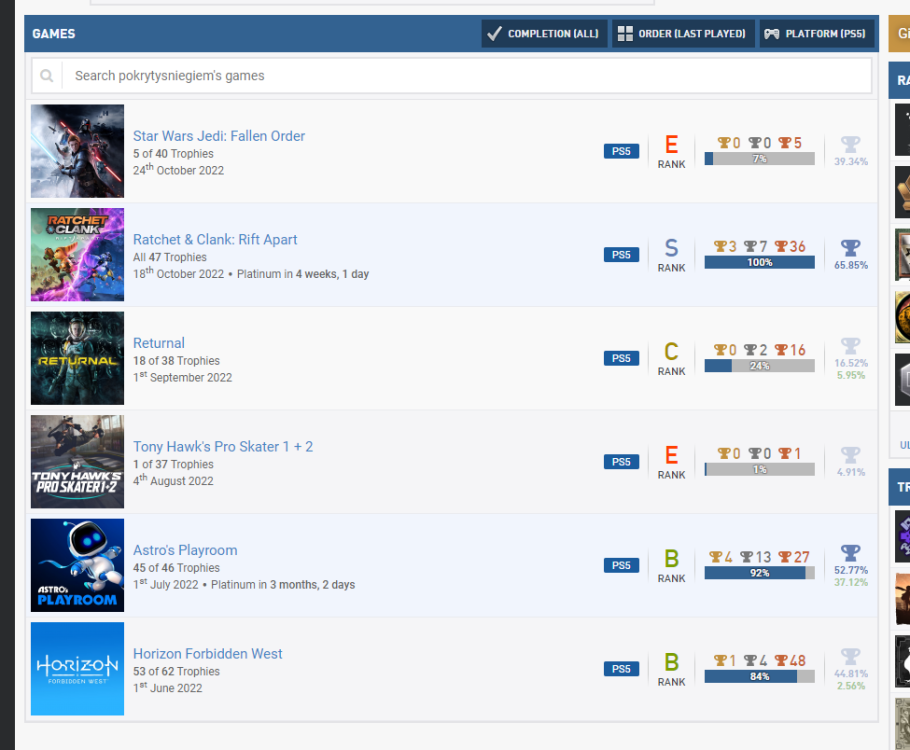Click the bronze trophy icon in Horizon row

coord(785,661)
